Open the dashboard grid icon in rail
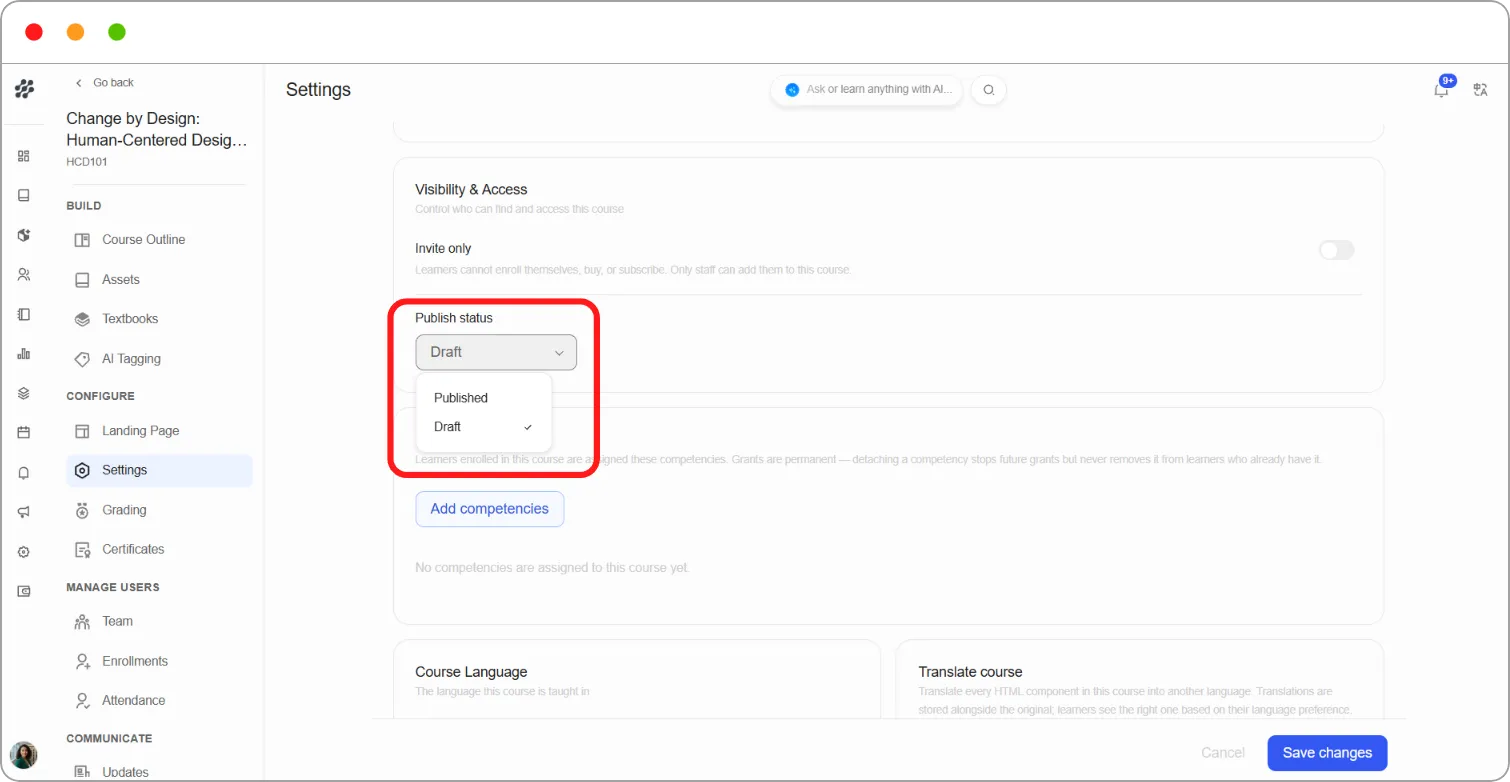 point(24,156)
